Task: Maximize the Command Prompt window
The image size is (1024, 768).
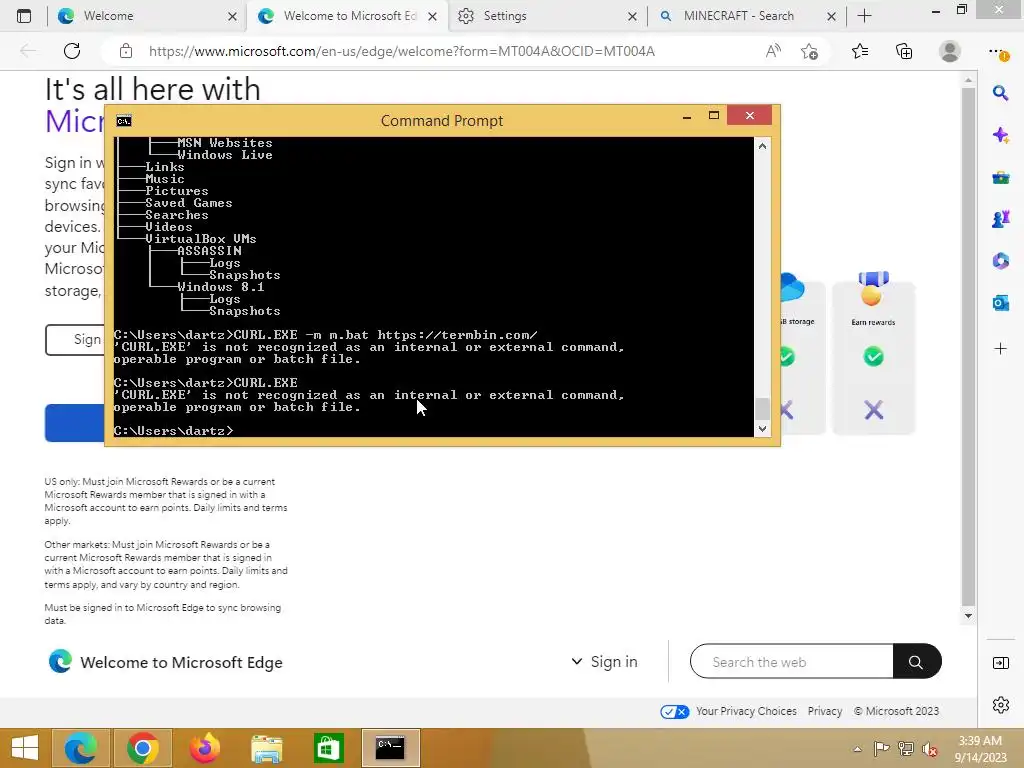Action: (714, 116)
